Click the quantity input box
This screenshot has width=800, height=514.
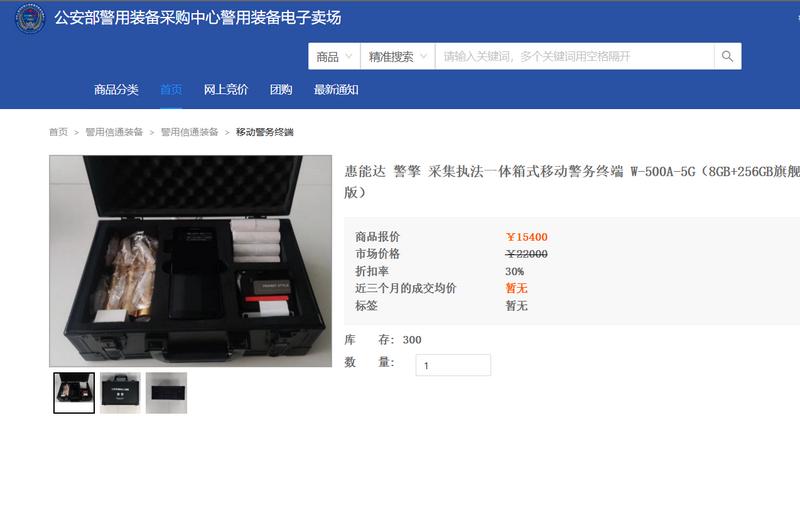(453, 365)
